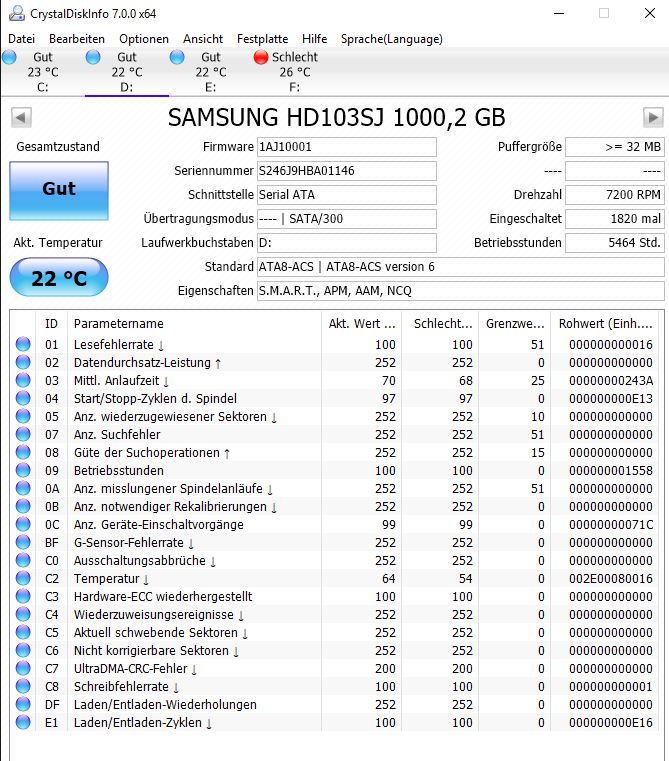The image size is (669, 761).
Task: Click status orb for Hardware-ECC wiederhergestellt row
Action: (23, 596)
